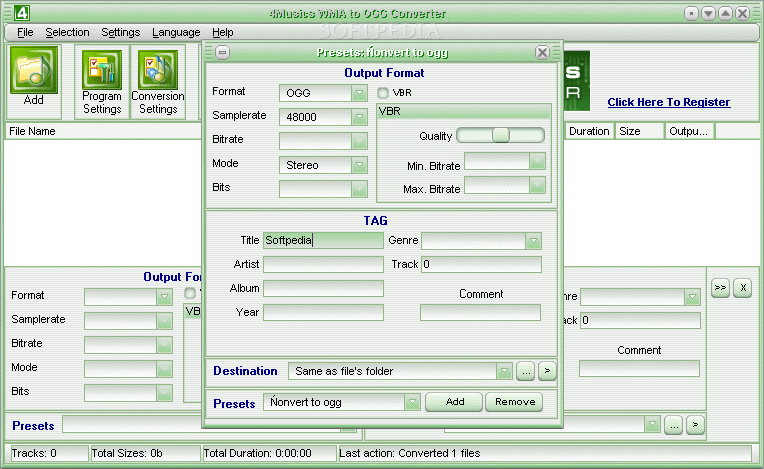Click the Track field in dialog
764x469 pixels.
click(x=481, y=264)
